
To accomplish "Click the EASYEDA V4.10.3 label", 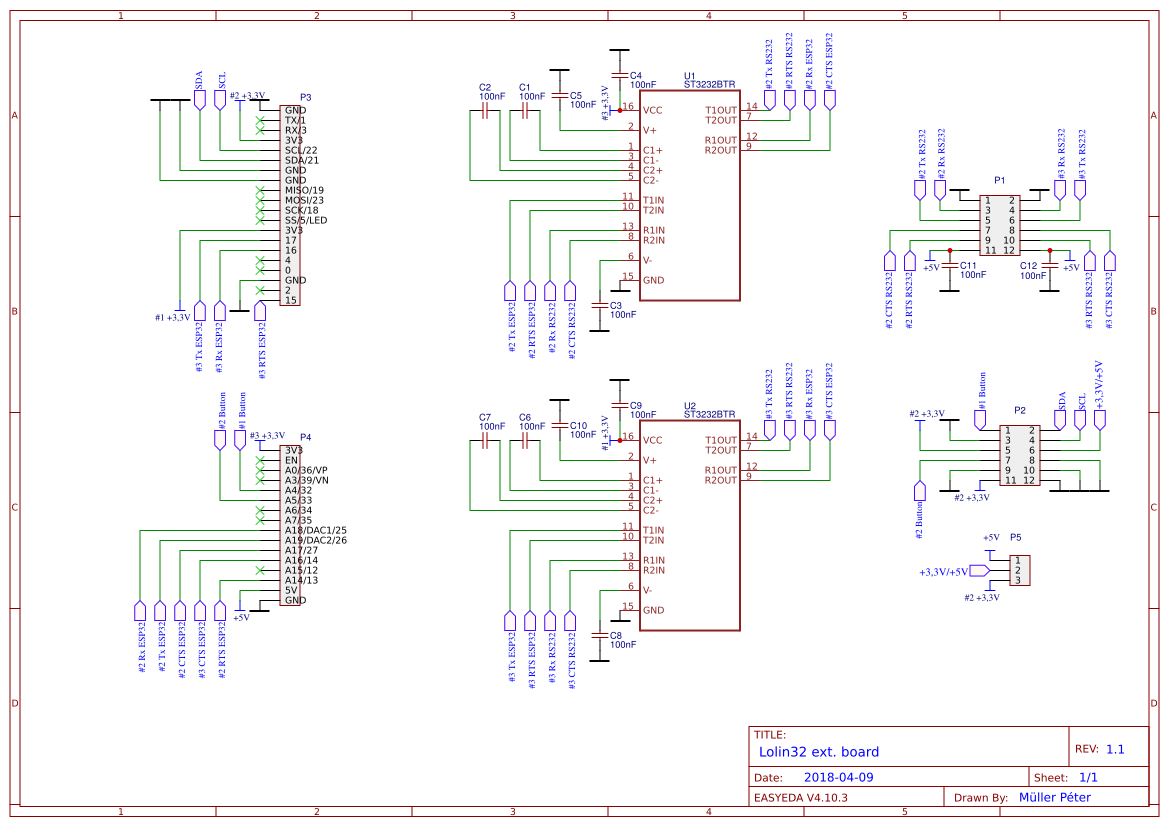I will tap(803, 797).
